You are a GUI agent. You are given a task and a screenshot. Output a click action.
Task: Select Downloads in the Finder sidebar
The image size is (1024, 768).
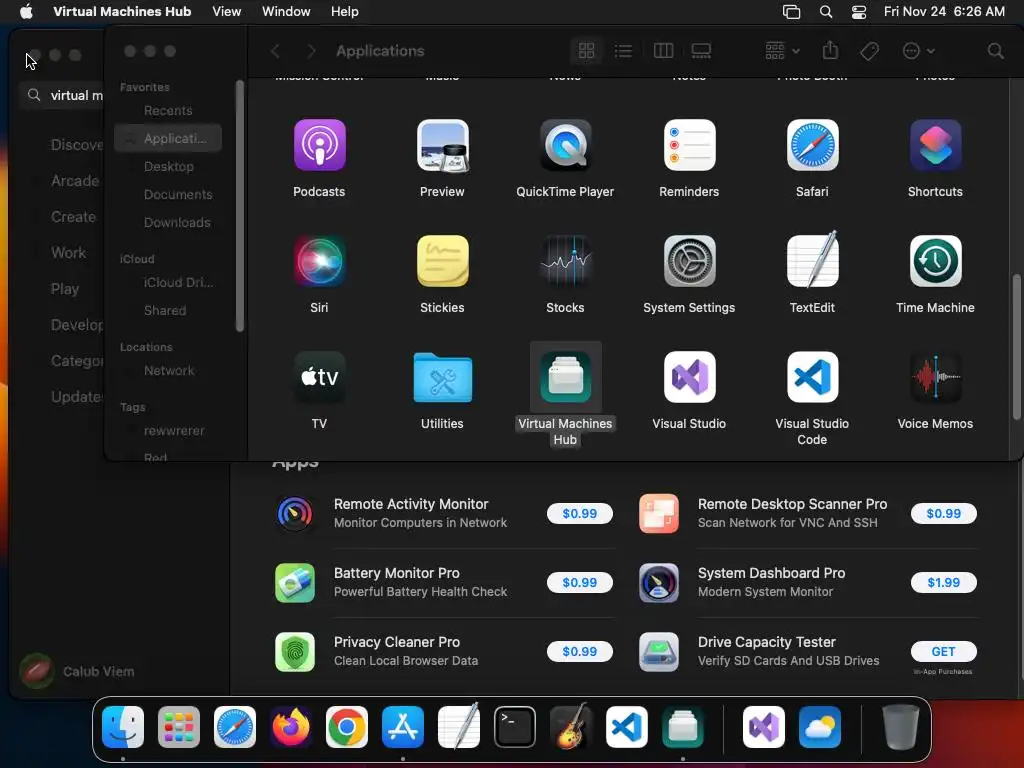coord(168,223)
